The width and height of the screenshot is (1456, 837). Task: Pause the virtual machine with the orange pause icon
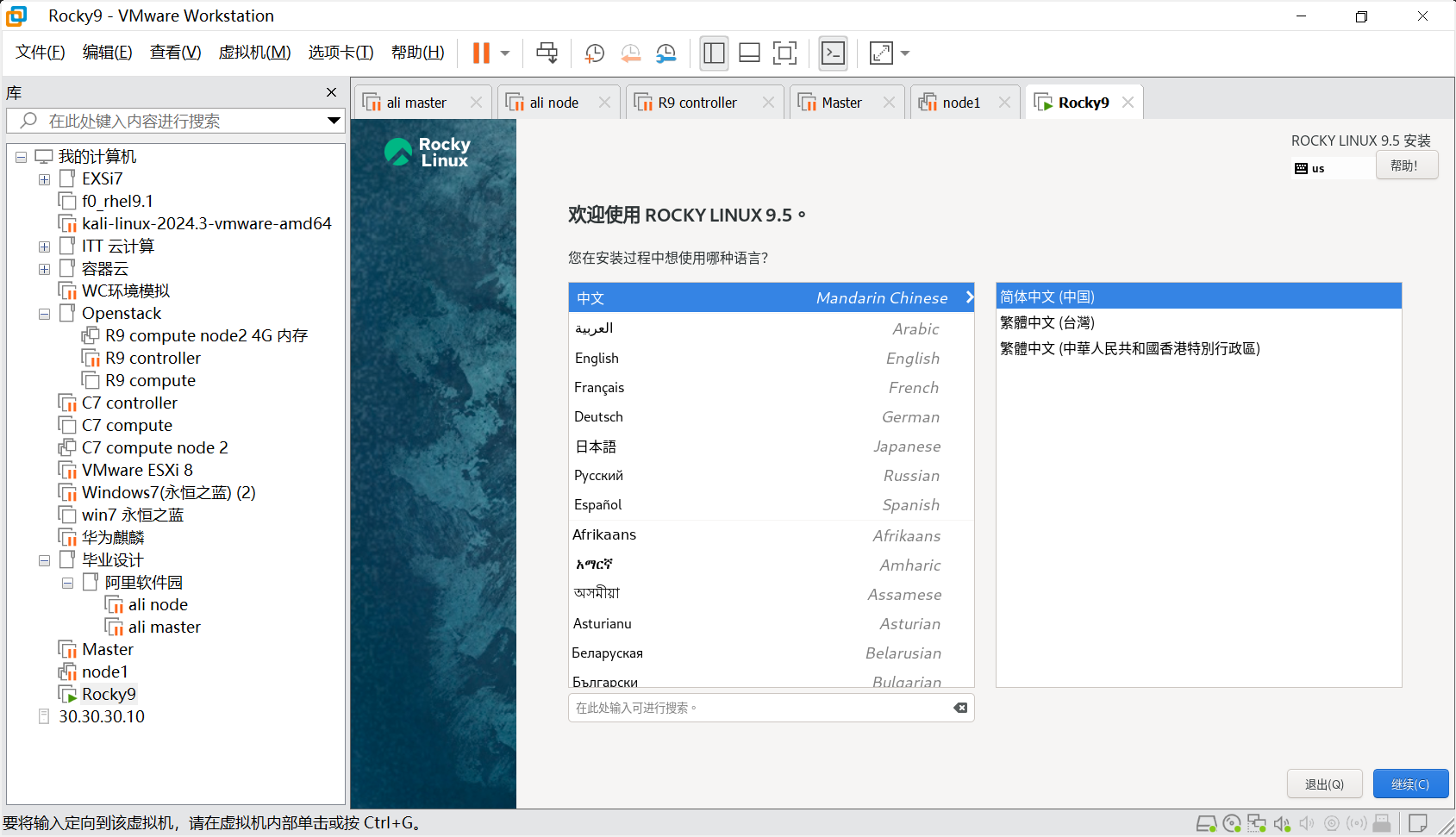[481, 53]
